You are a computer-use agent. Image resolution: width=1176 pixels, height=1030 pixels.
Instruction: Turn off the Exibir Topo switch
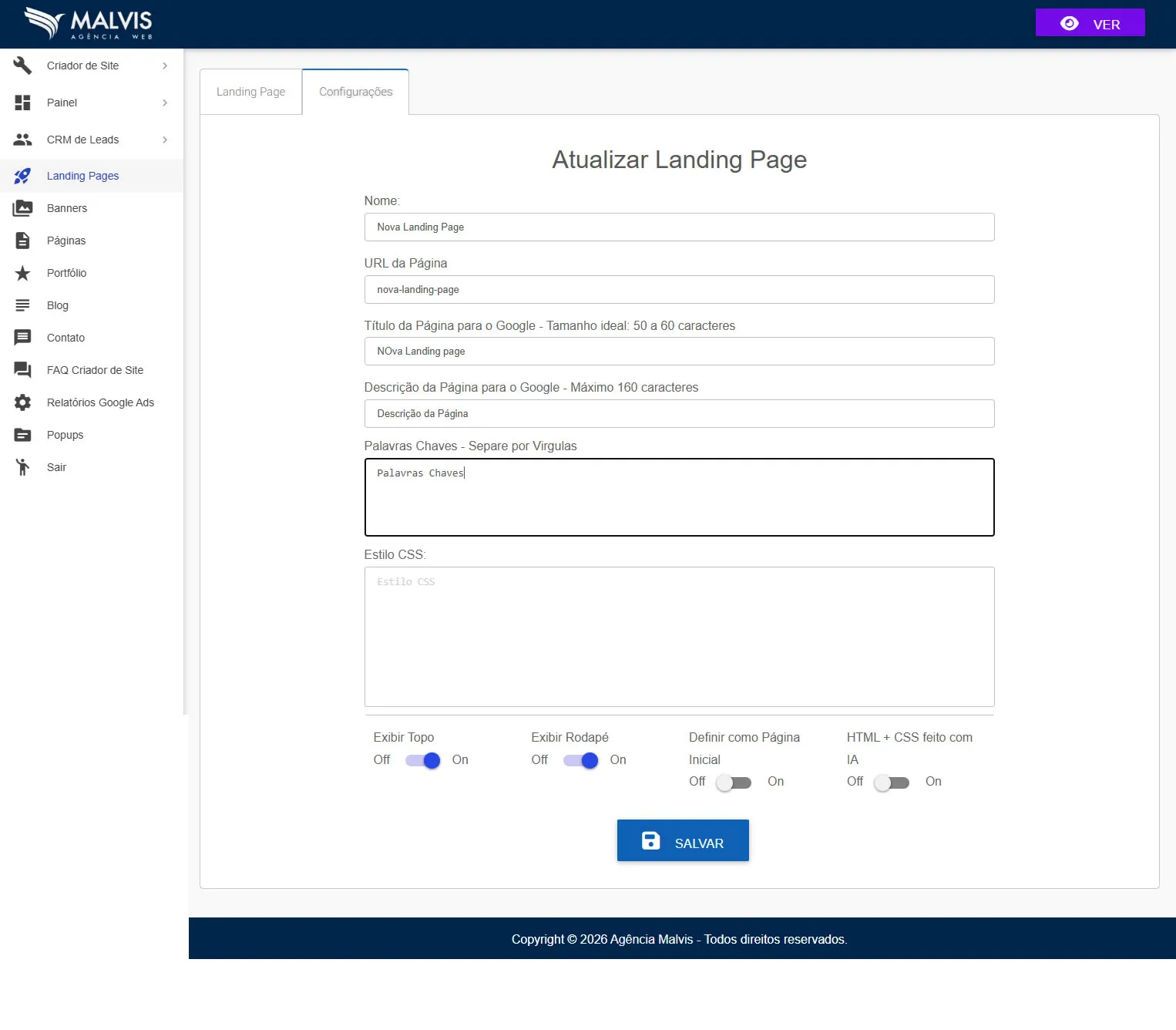(x=422, y=760)
